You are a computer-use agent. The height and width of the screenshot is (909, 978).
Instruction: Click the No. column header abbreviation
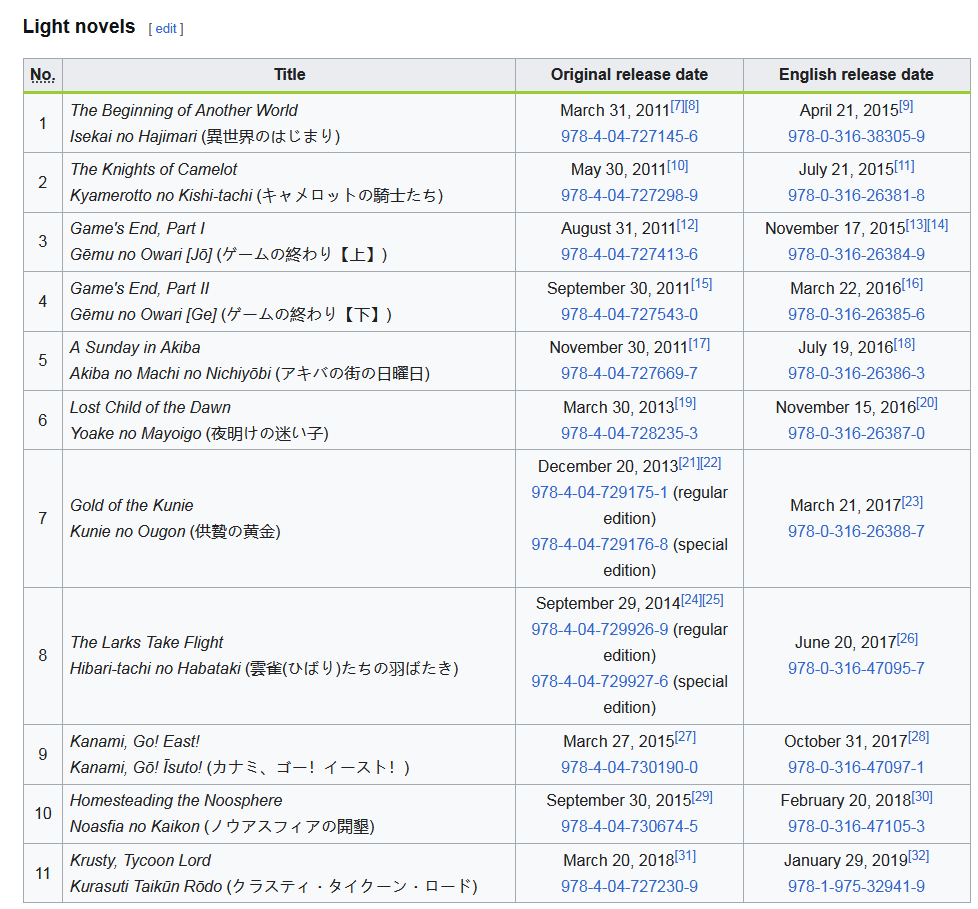[42, 75]
